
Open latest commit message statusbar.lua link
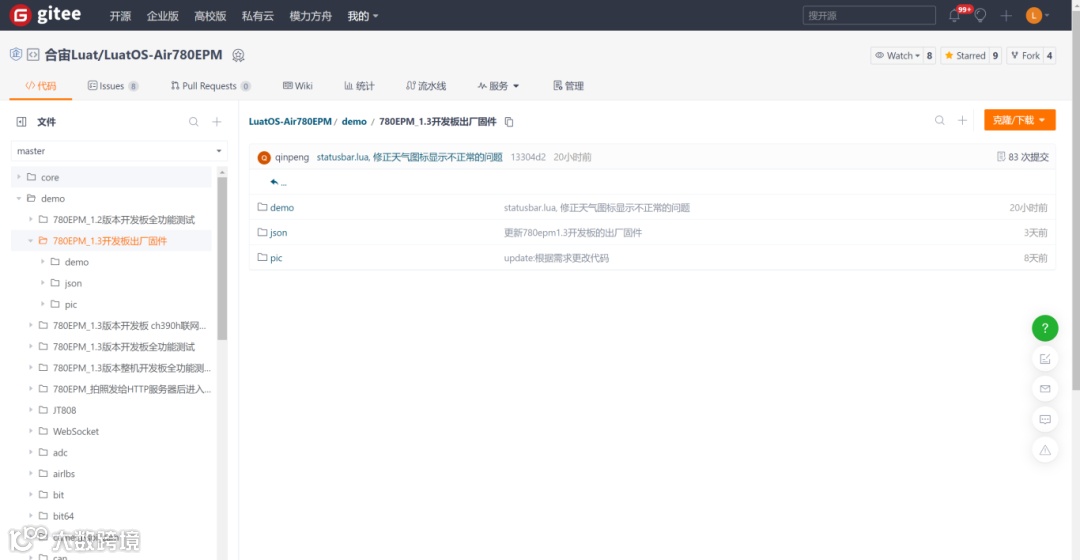point(410,157)
